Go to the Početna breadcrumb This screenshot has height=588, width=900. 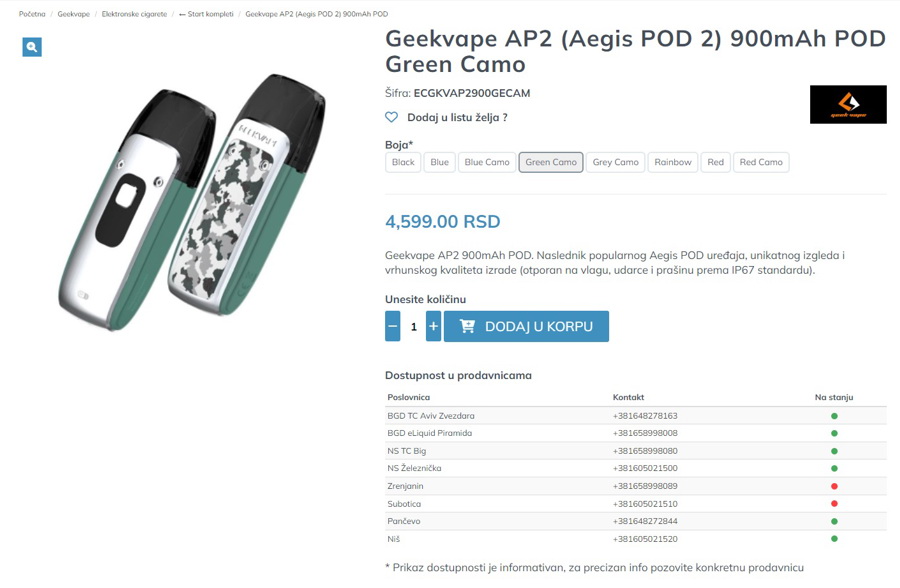pos(32,14)
